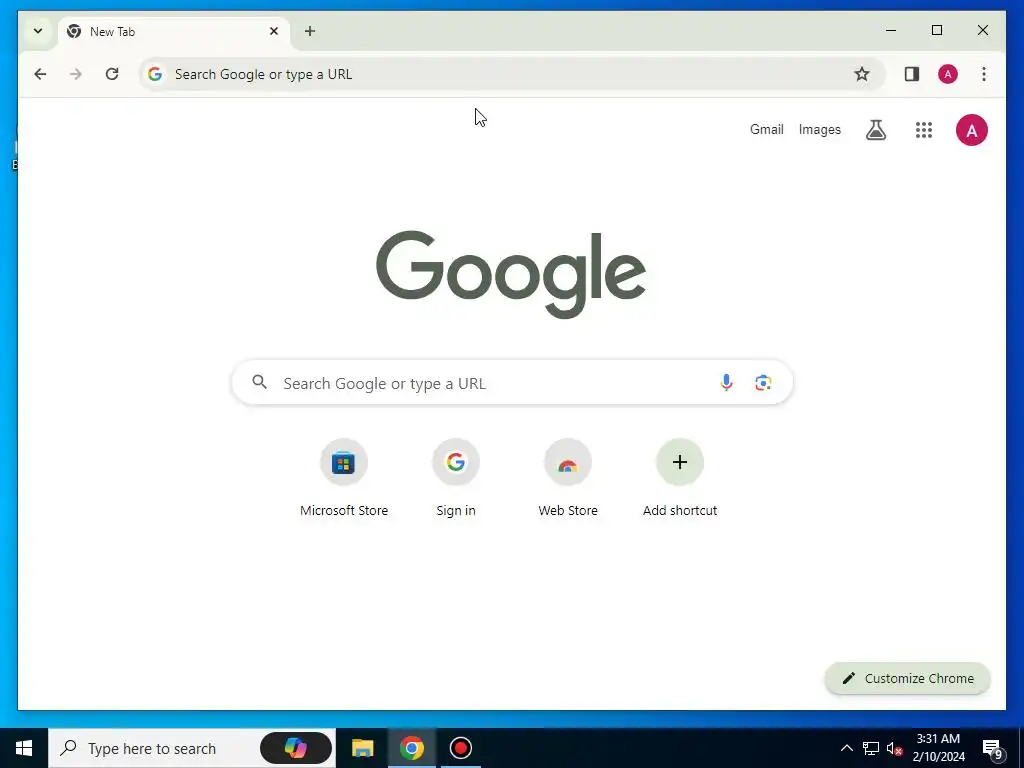Open Chrome side panel icon

coord(912,74)
